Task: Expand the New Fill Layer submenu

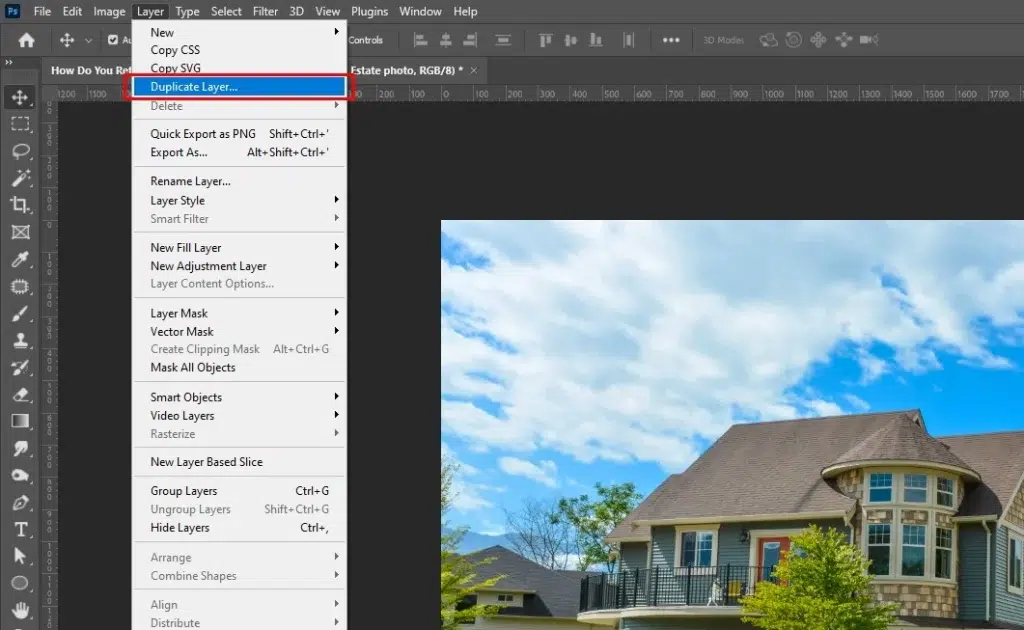Action: (185, 247)
